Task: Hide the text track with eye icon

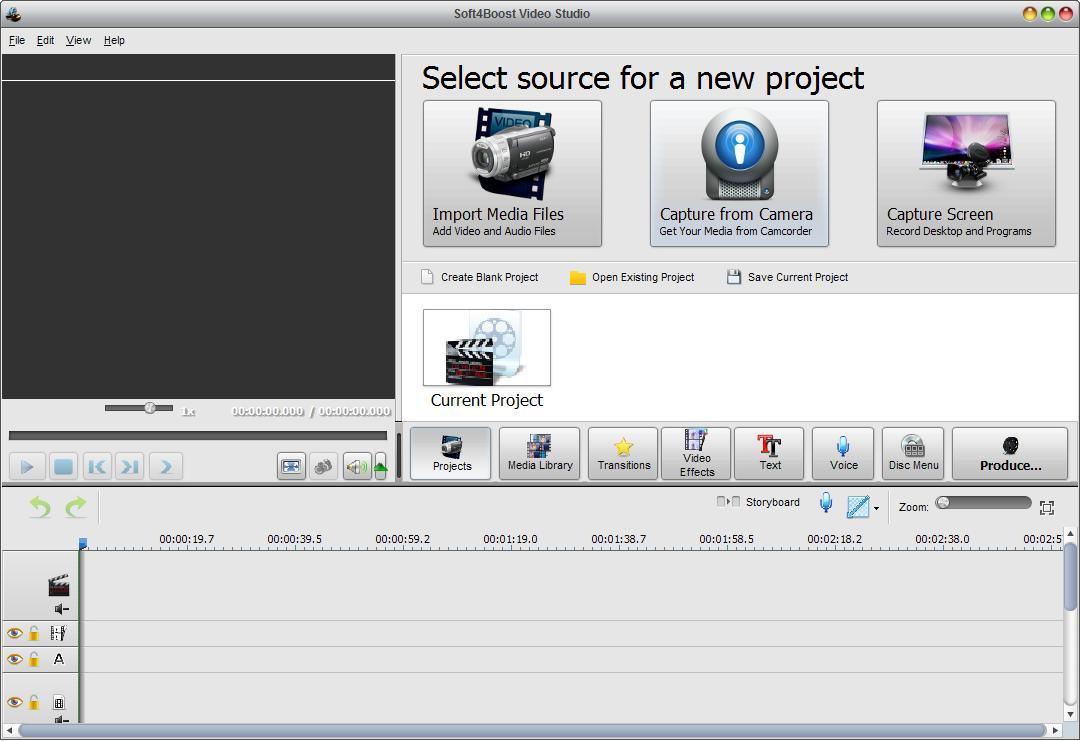Action: click(14, 659)
